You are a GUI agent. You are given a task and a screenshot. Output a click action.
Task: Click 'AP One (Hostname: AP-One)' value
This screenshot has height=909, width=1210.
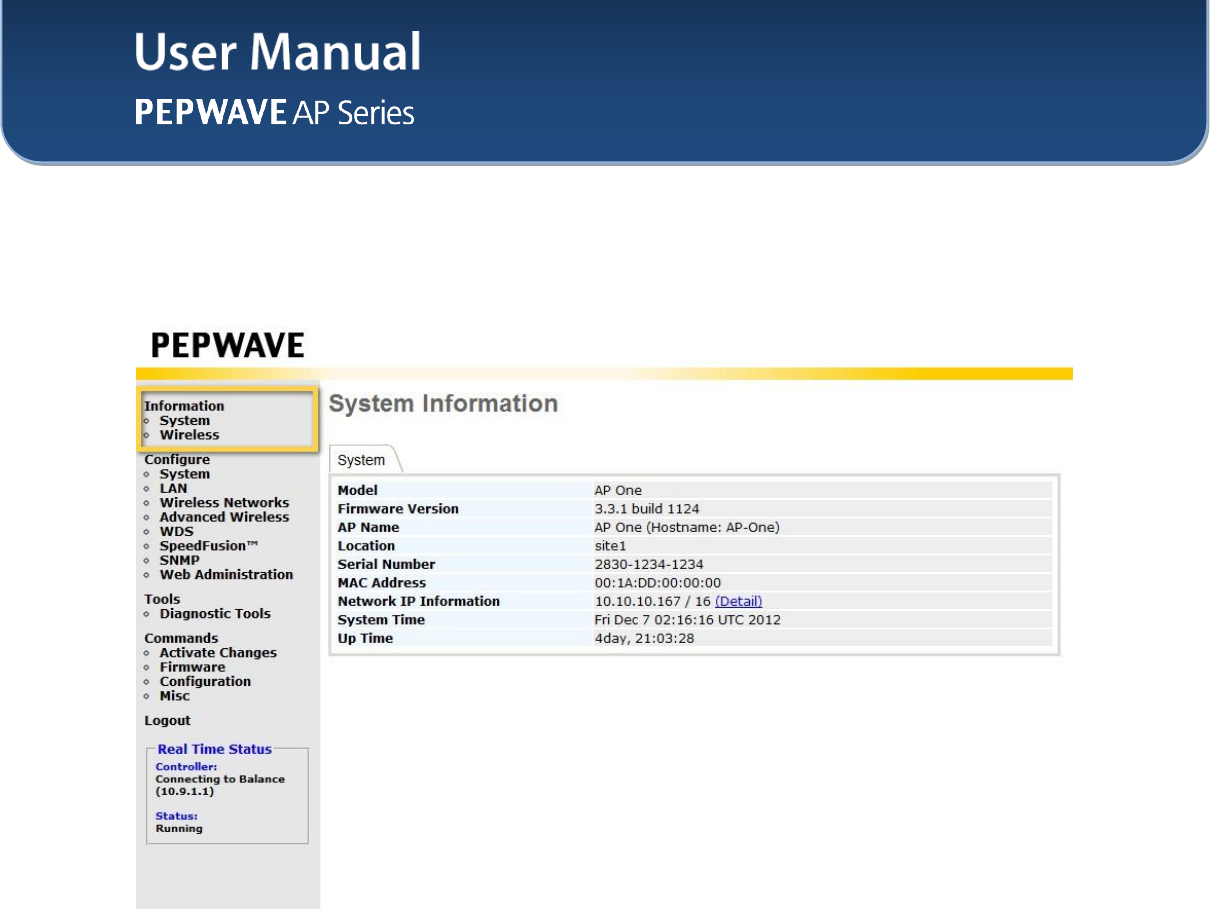pos(687,527)
